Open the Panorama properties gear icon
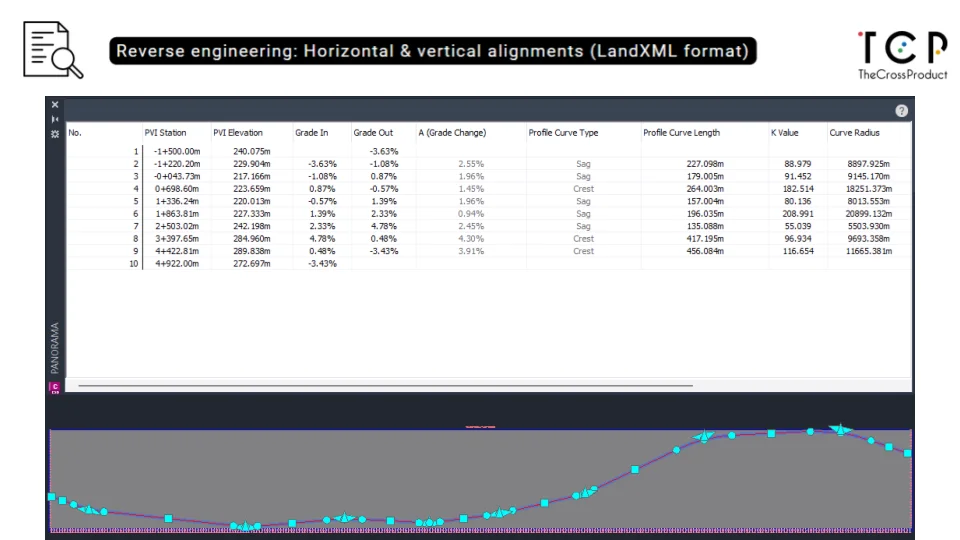960x540 pixels. 55,133
